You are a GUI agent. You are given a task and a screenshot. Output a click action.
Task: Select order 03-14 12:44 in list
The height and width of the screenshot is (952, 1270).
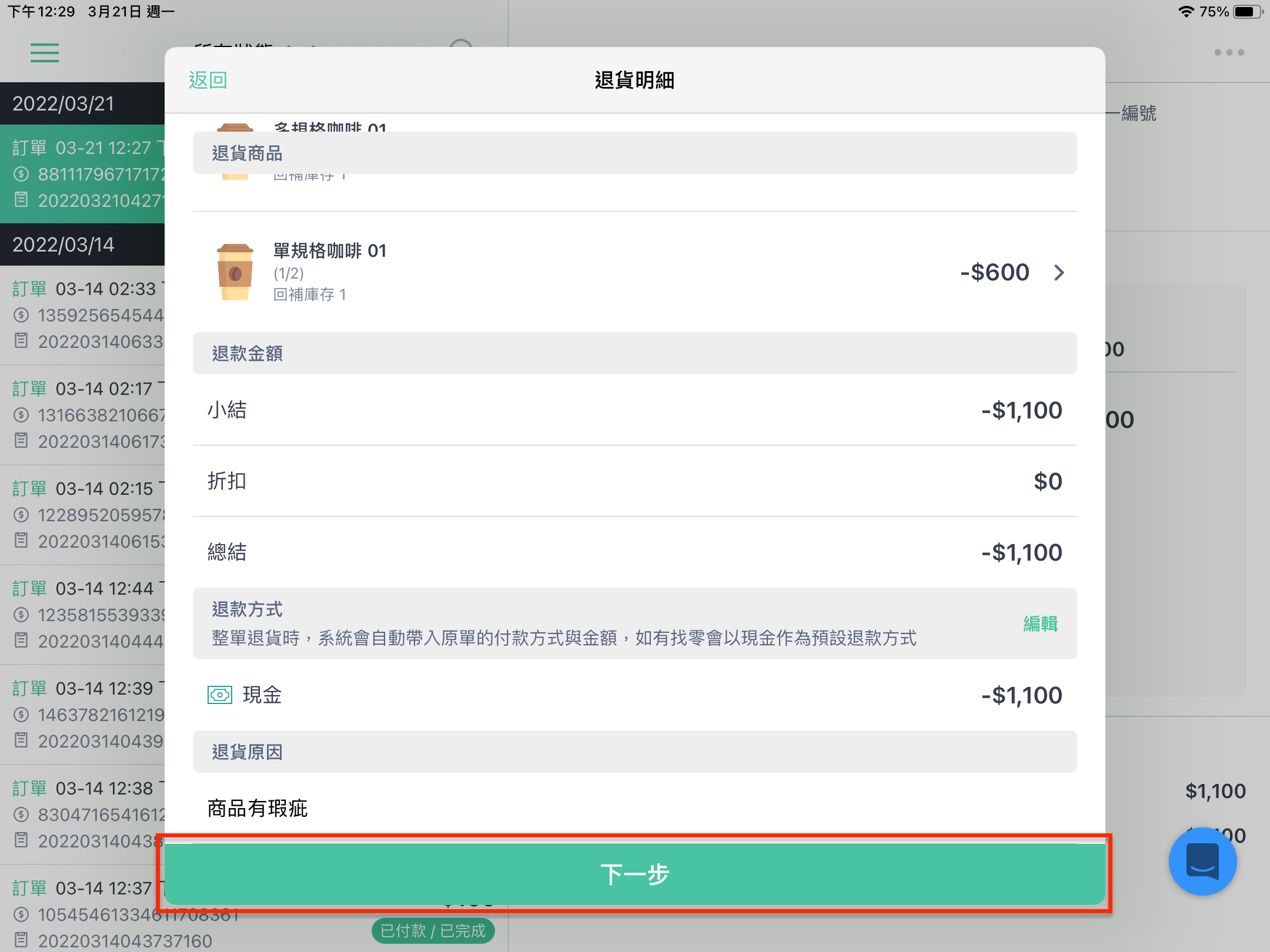coord(82,615)
